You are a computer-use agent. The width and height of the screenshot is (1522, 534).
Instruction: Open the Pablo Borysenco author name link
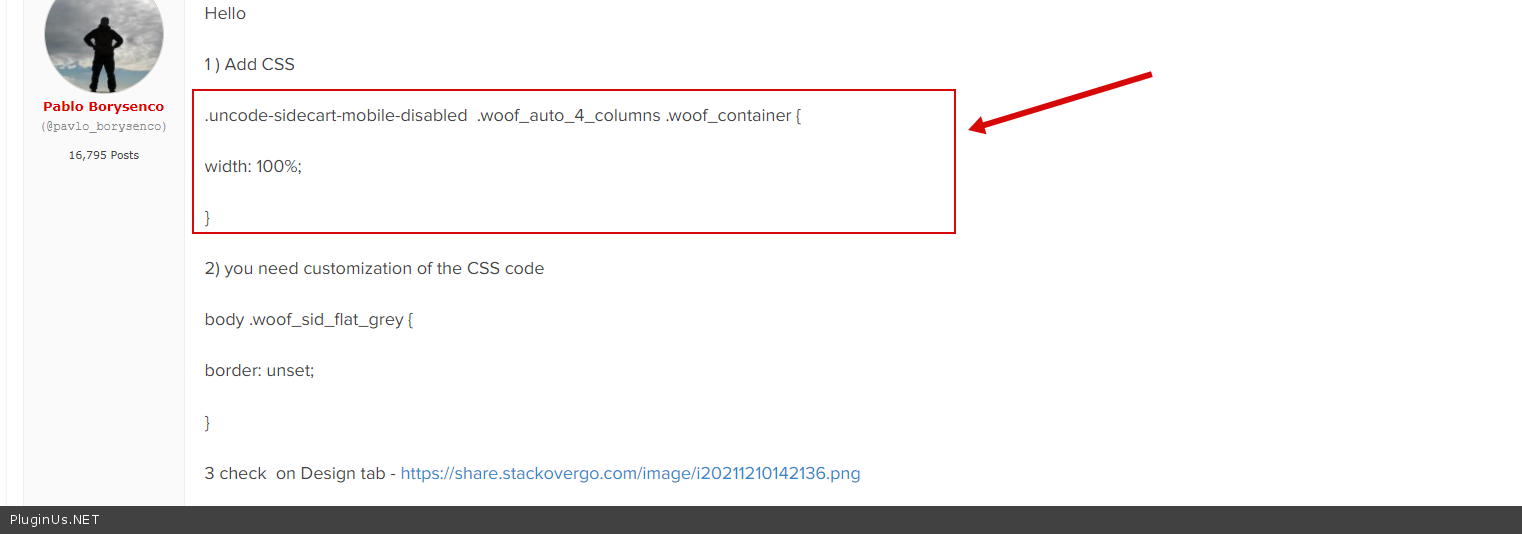click(x=103, y=107)
